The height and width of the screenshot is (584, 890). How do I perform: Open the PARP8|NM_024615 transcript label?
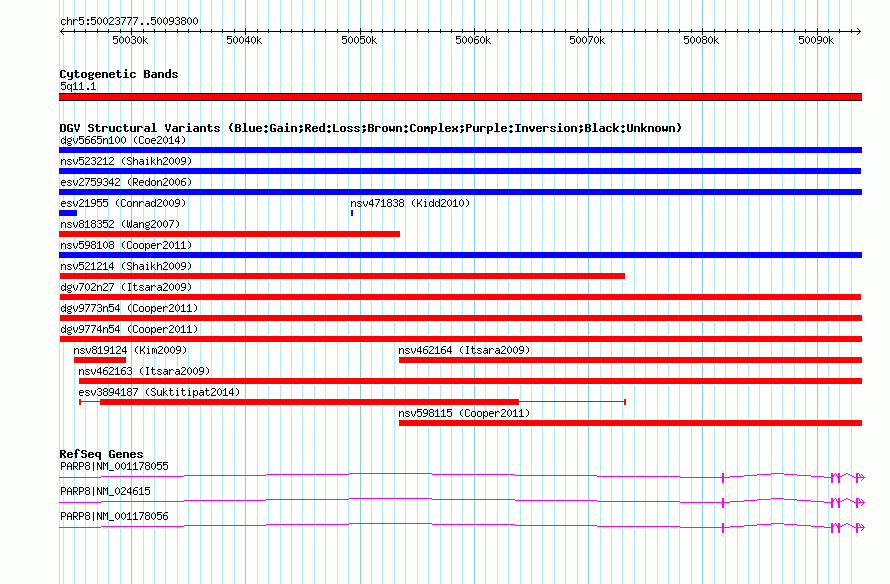coord(105,491)
